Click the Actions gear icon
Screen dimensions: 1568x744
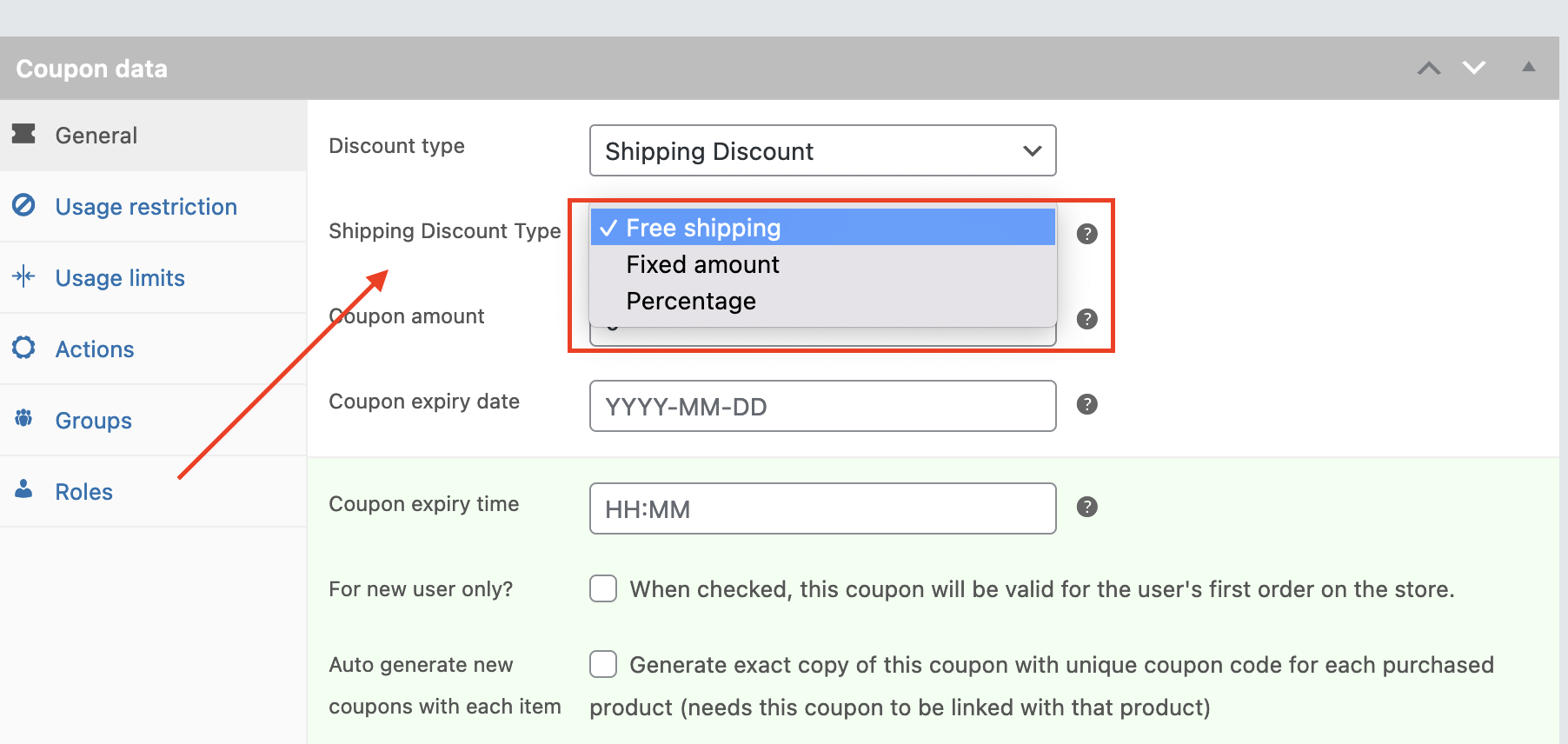[23, 348]
